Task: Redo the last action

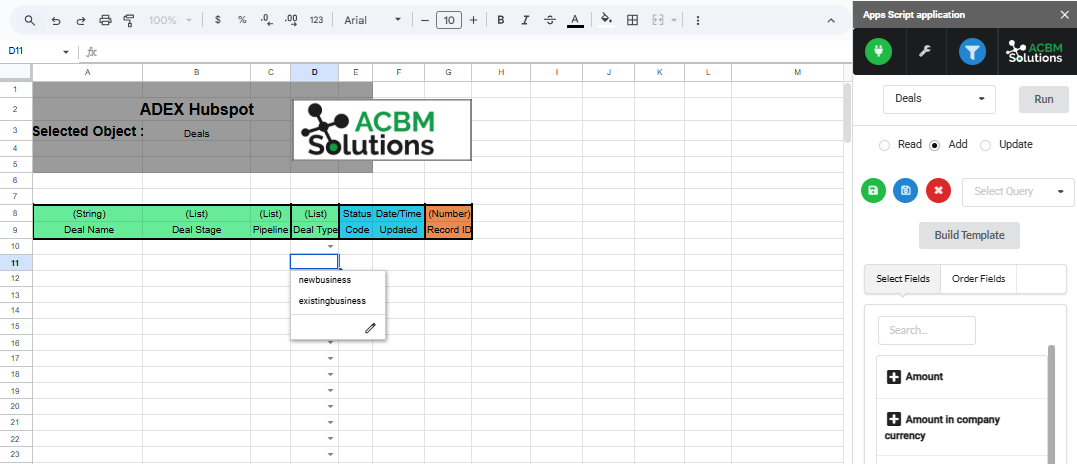Action: pyautogui.click(x=80, y=21)
